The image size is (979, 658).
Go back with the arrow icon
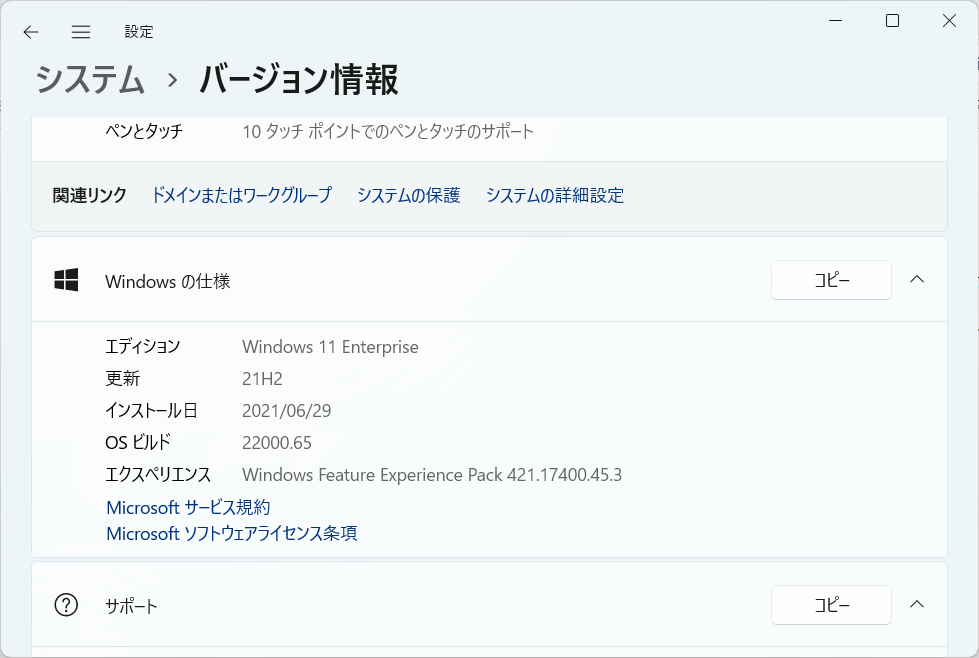(x=31, y=32)
